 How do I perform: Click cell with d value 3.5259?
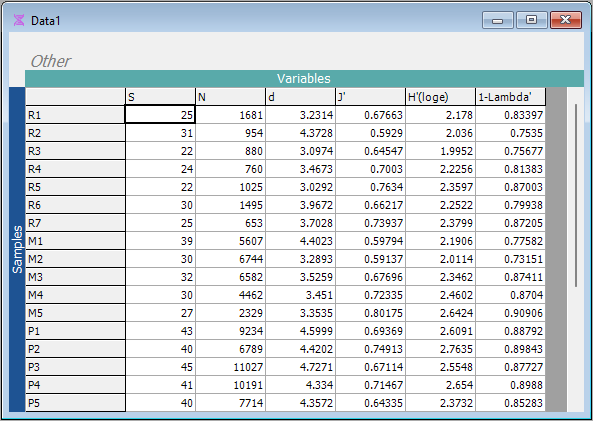[300, 277]
